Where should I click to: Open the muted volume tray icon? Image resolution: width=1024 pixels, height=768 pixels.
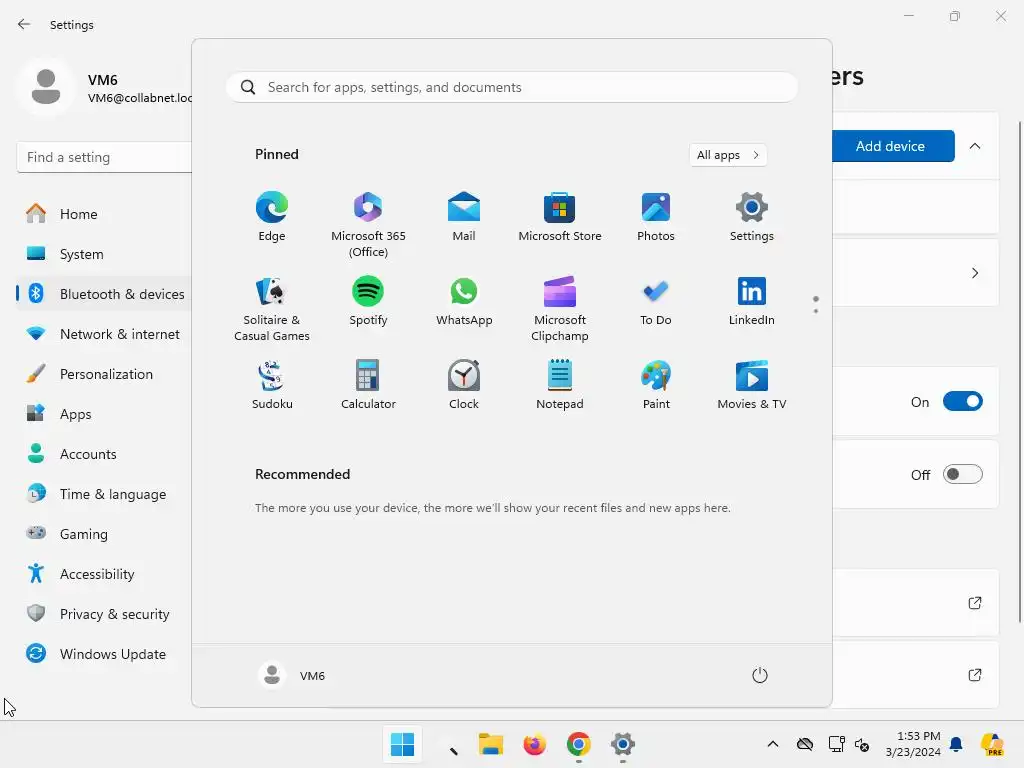click(862, 744)
